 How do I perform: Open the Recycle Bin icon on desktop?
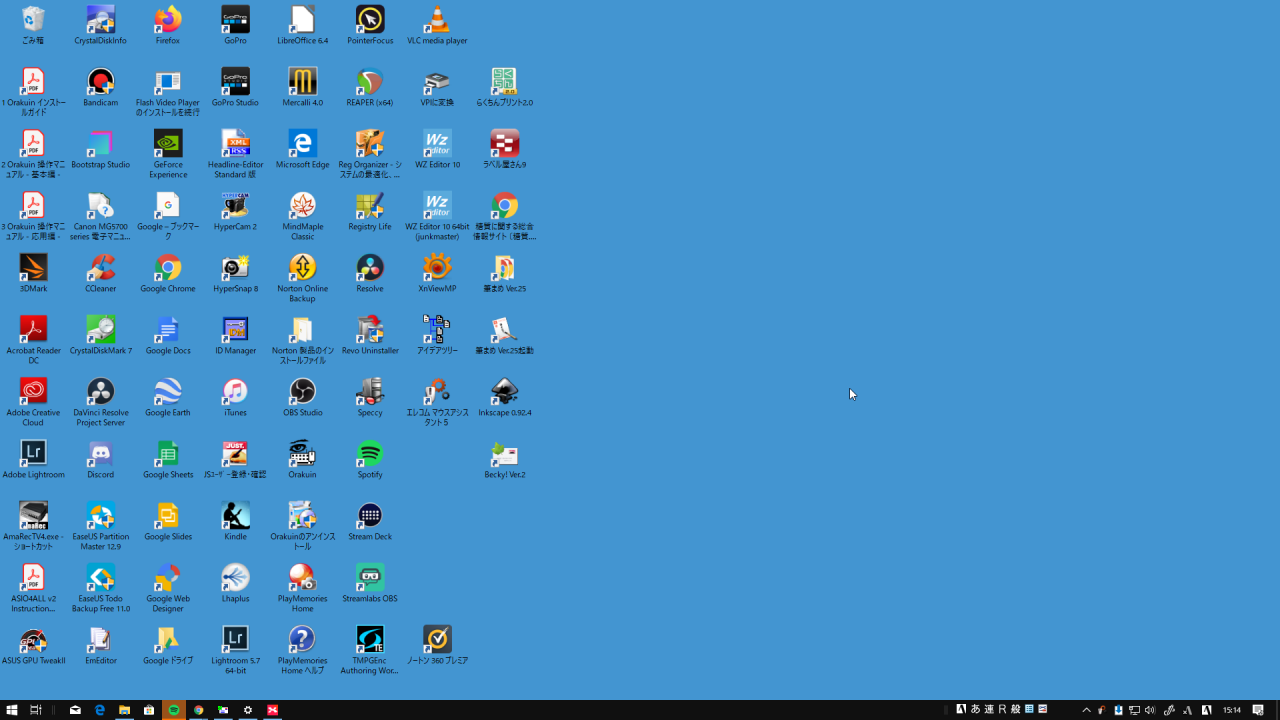tap(33, 20)
